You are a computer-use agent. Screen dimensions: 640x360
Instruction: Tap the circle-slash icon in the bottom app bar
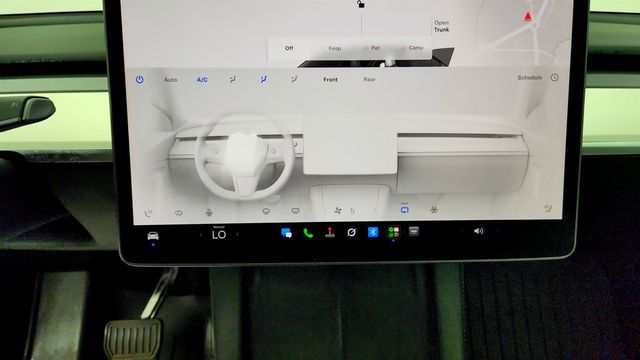point(351,233)
